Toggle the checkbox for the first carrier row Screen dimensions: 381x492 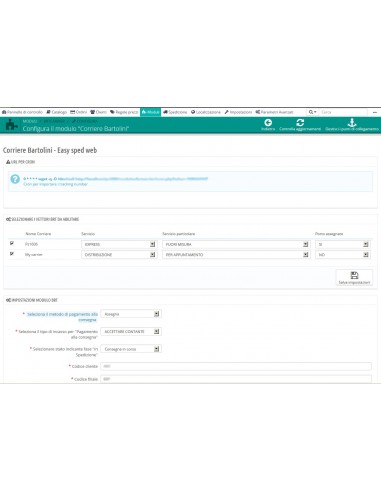(12, 244)
